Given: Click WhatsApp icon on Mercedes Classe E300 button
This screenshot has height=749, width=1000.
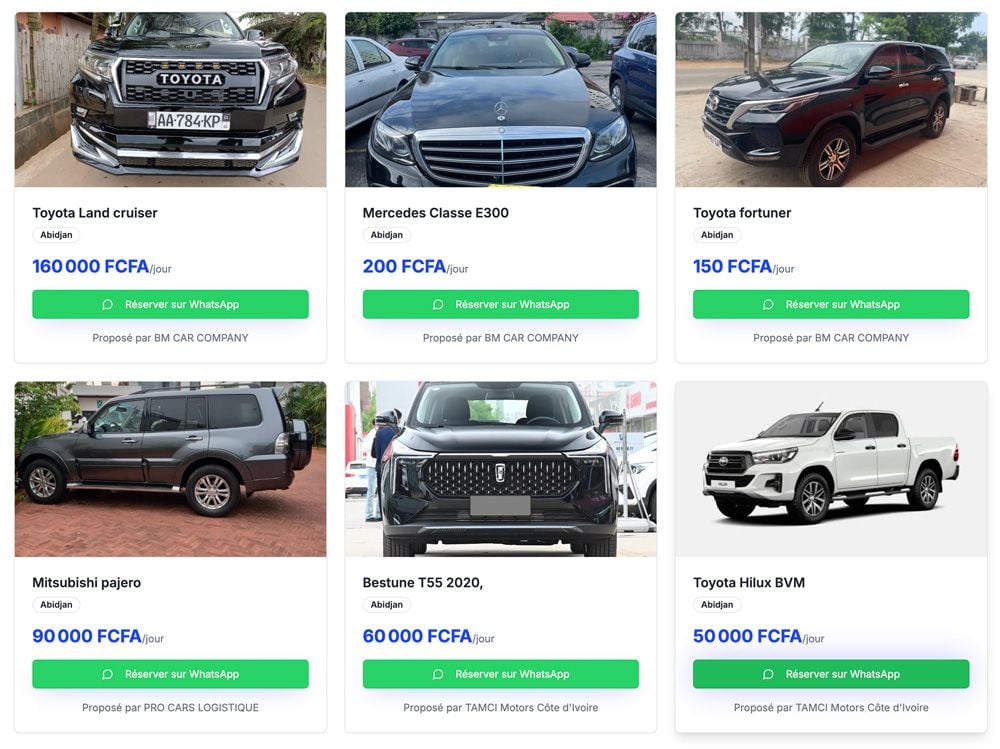Looking at the screenshot, I should coord(438,304).
